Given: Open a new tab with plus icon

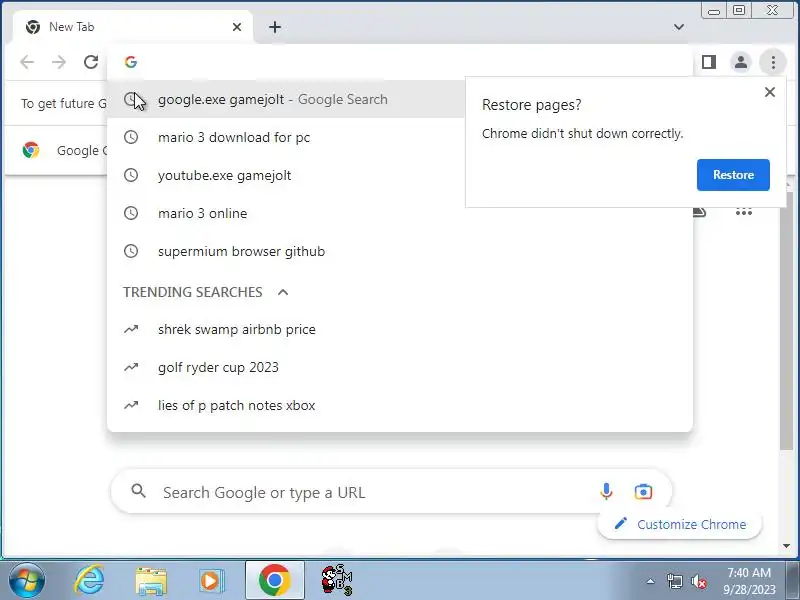Looking at the screenshot, I should [x=275, y=27].
